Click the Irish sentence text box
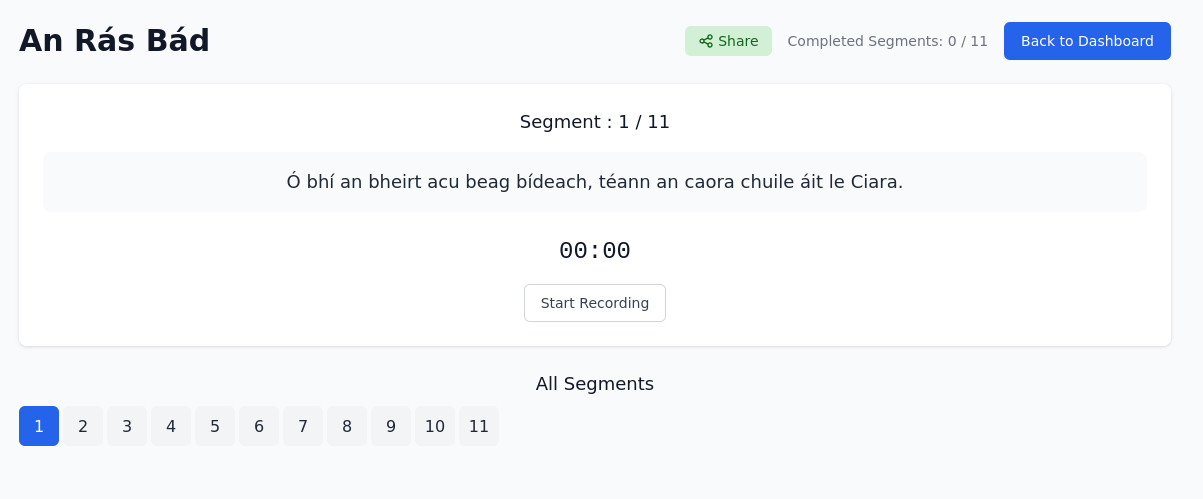 [595, 182]
